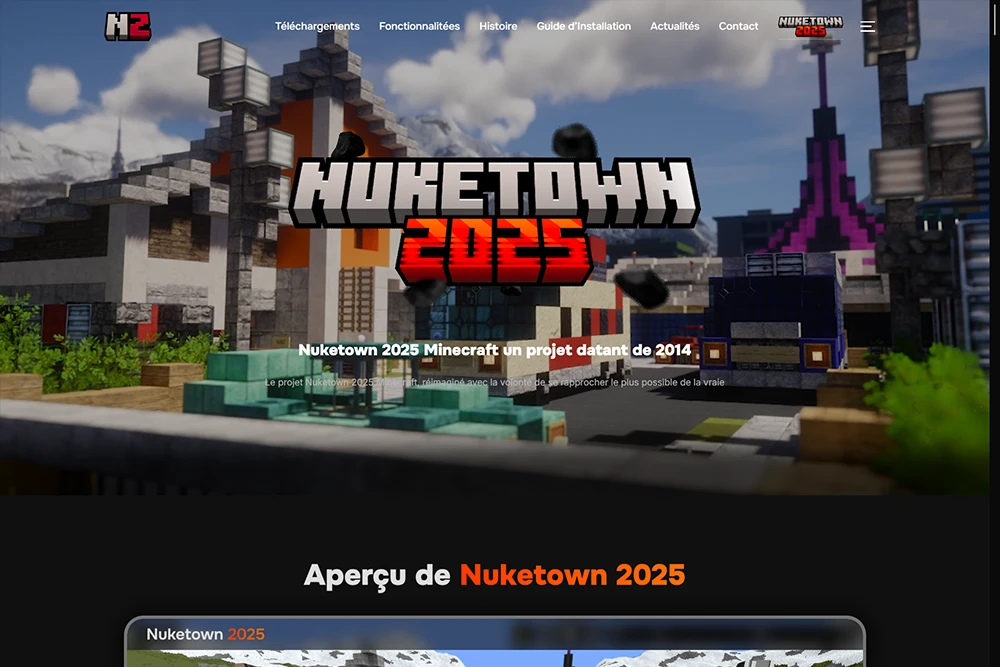Click the 'Aperçu de' heading text
The width and height of the screenshot is (1000, 667).
[x=378, y=575]
